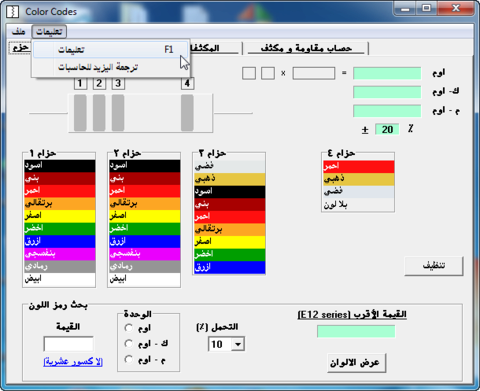Open the ملف menu

pyautogui.click(x=19, y=32)
